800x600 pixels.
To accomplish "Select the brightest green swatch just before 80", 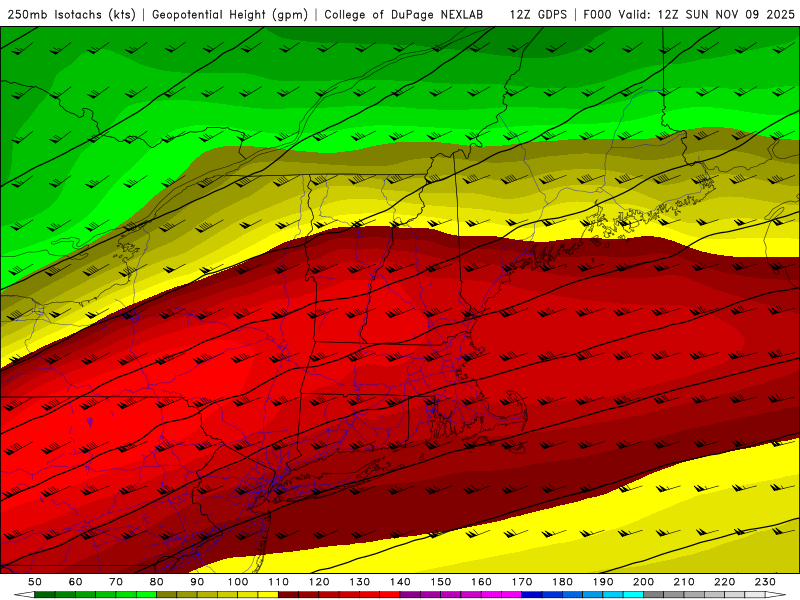I will 146,594.
